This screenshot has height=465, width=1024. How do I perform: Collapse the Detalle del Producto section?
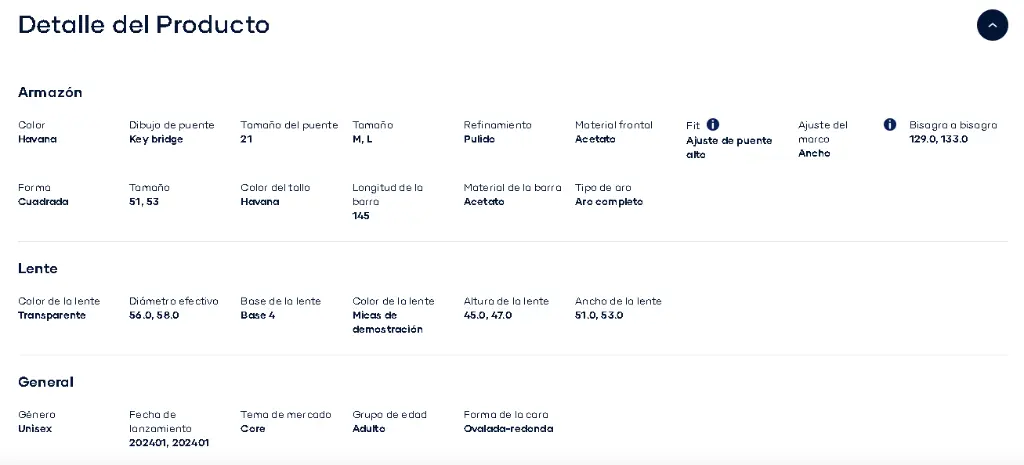click(992, 25)
